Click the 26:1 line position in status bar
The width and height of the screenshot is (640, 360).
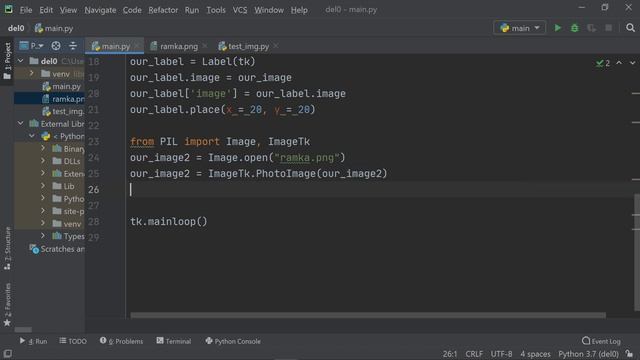coord(450,354)
